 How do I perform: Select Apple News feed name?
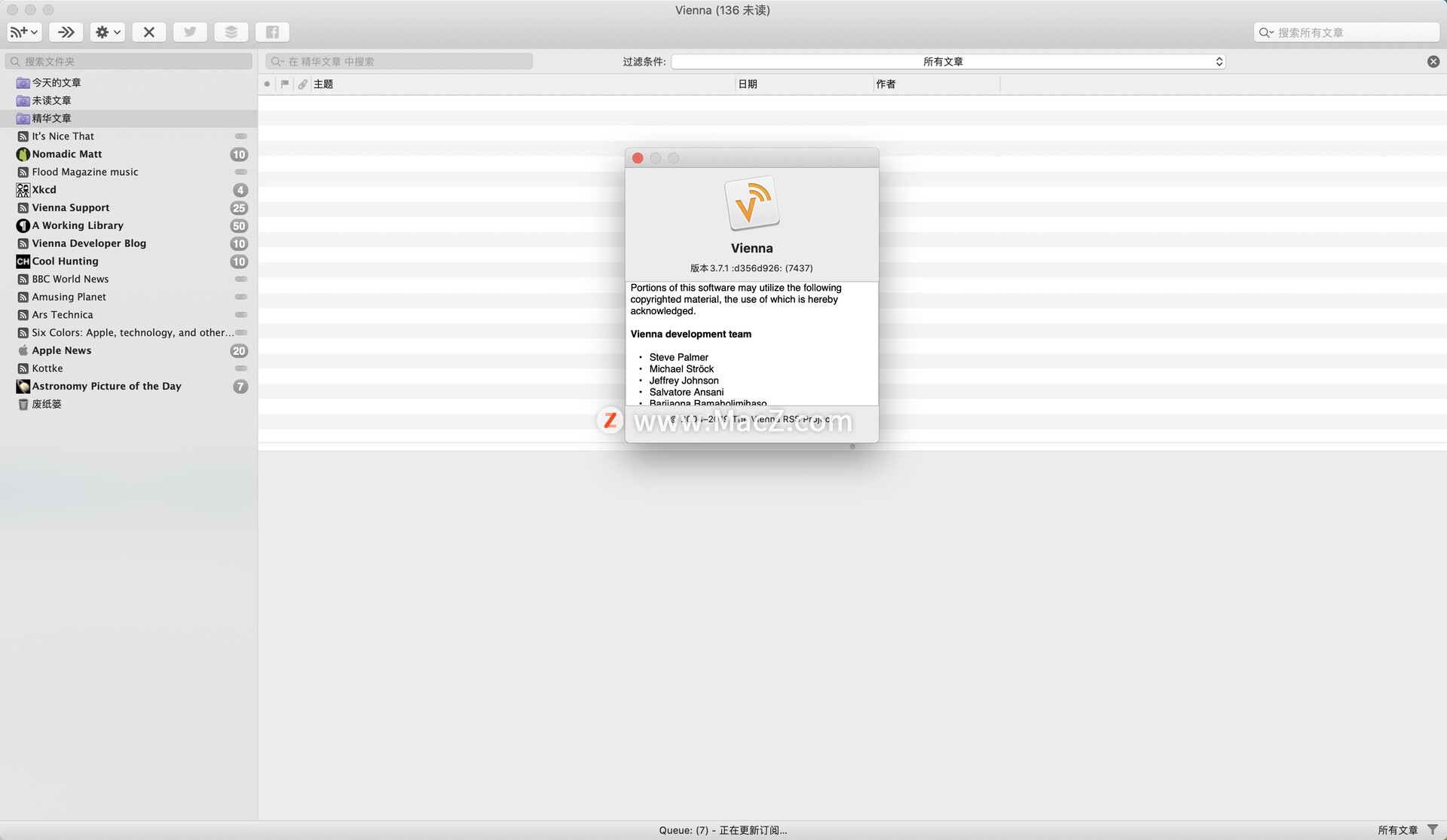click(x=61, y=350)
